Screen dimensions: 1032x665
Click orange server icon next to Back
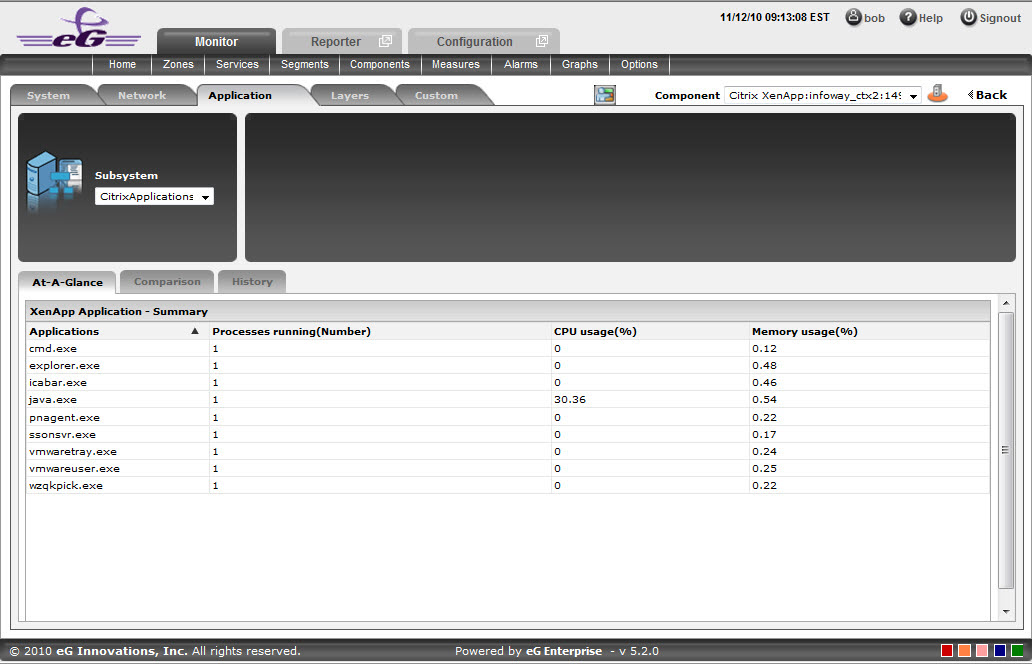coord(937,93)
